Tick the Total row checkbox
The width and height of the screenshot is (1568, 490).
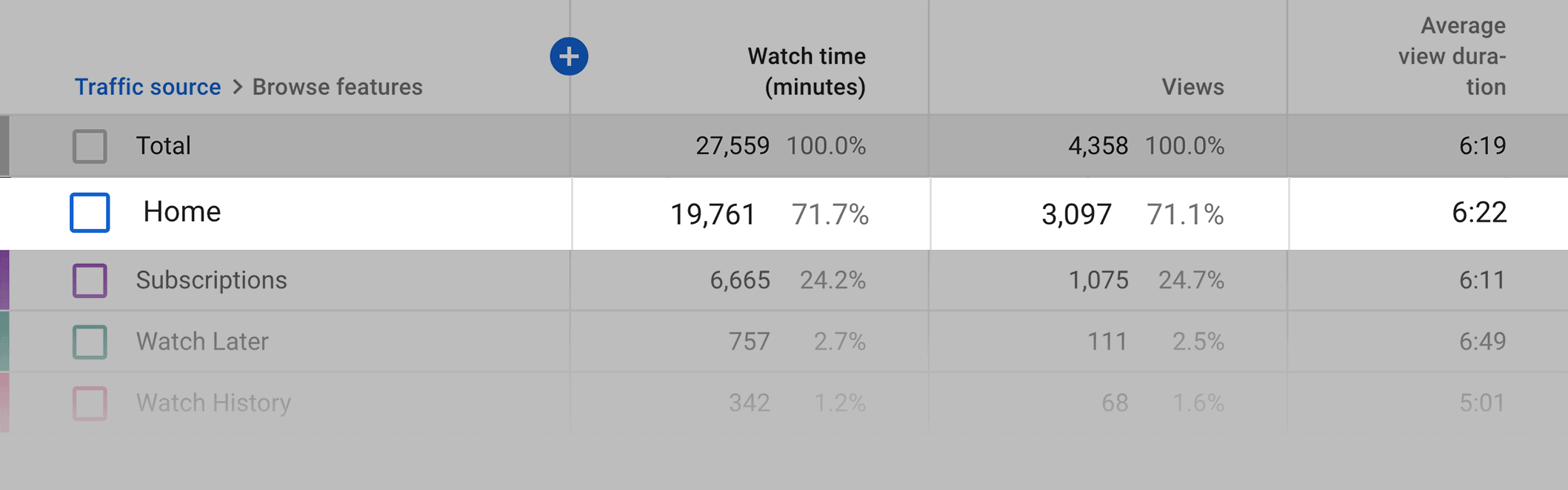click(90, 146)
